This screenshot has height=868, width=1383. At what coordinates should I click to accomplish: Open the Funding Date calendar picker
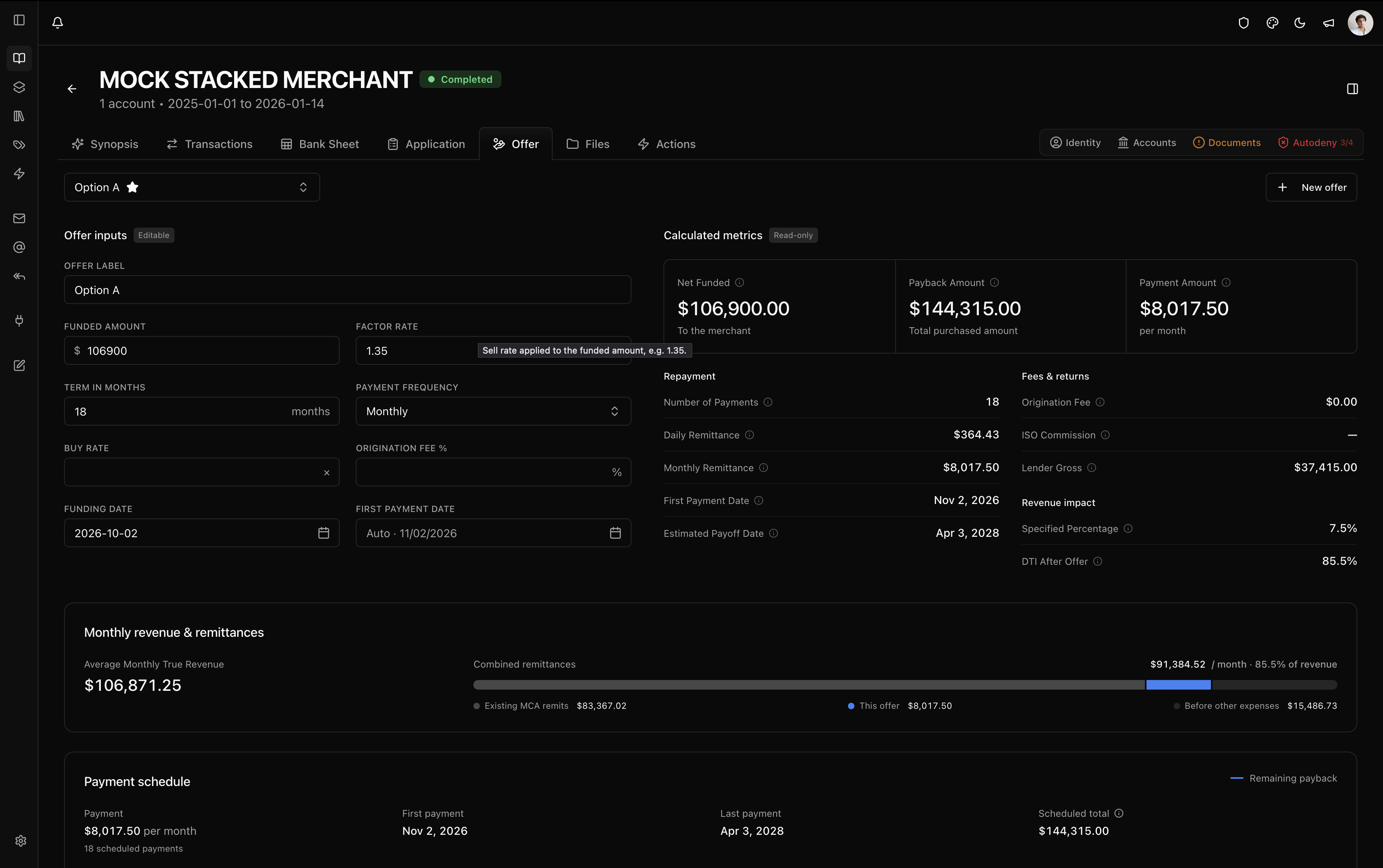323,533
